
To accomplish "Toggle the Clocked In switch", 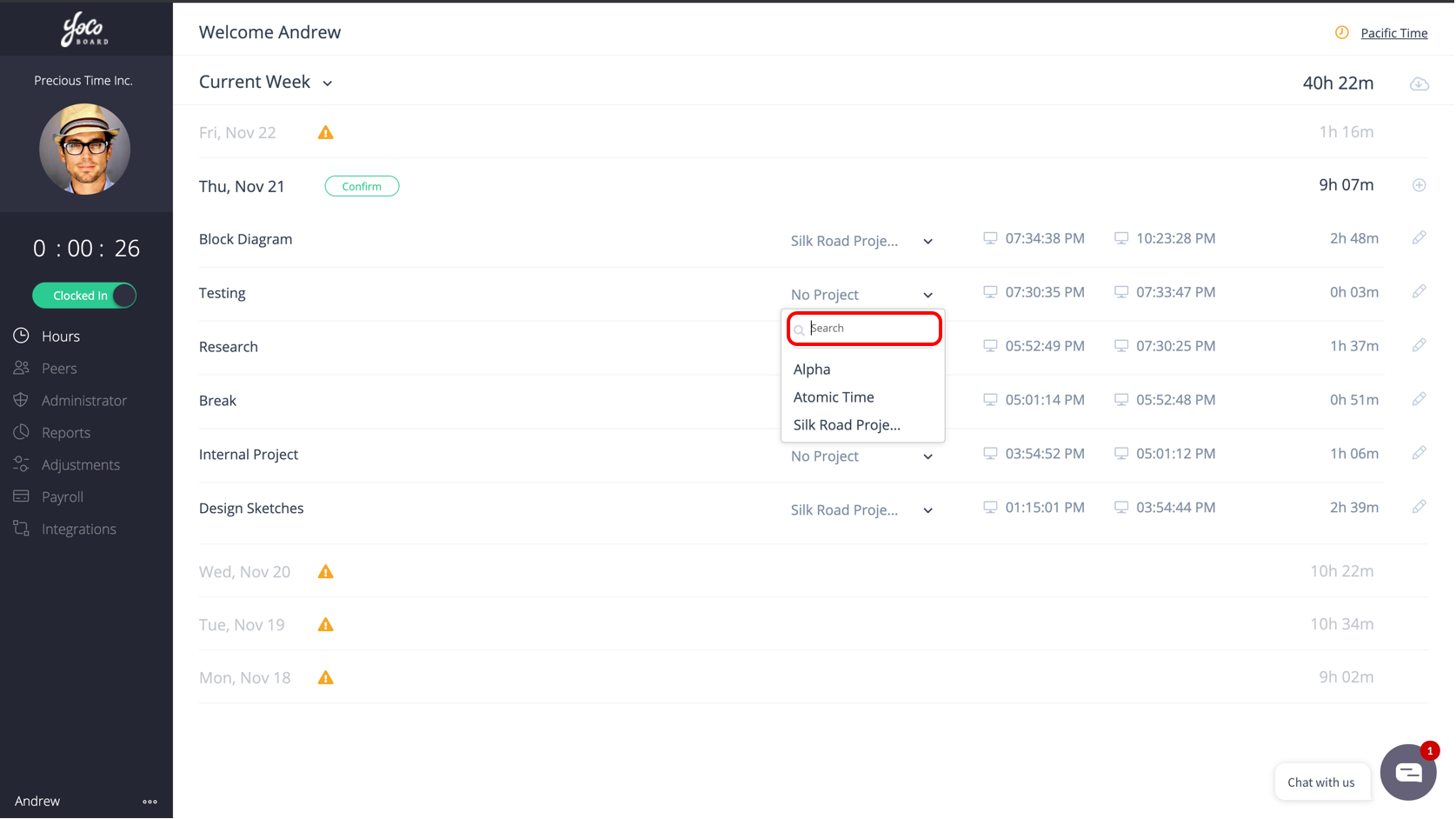I will (83, 296).
